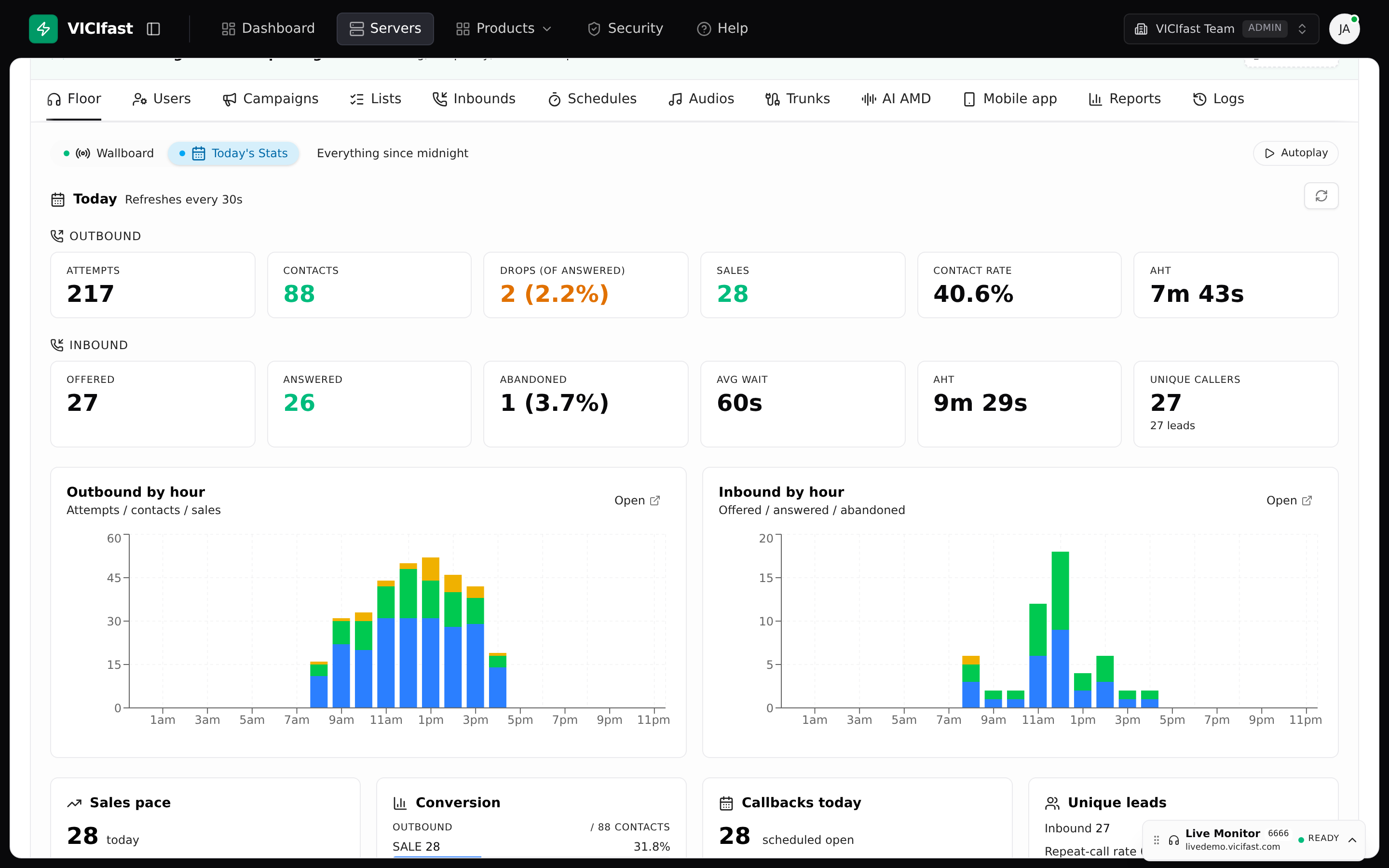Switch to the Audios tab
Screen dimensions: 1389x868
[x=701, y=99]
